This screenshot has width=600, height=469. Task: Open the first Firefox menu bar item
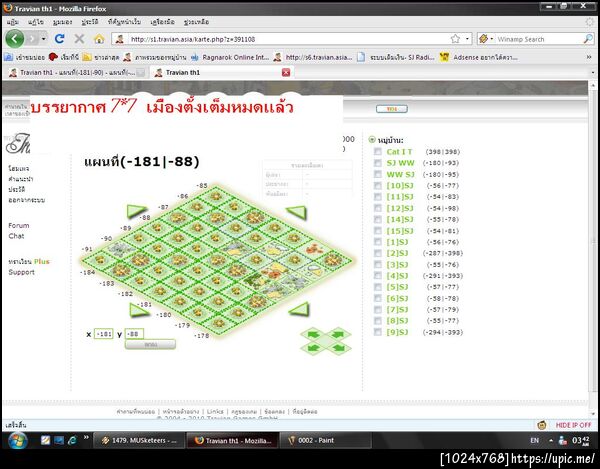click(12, 22)
